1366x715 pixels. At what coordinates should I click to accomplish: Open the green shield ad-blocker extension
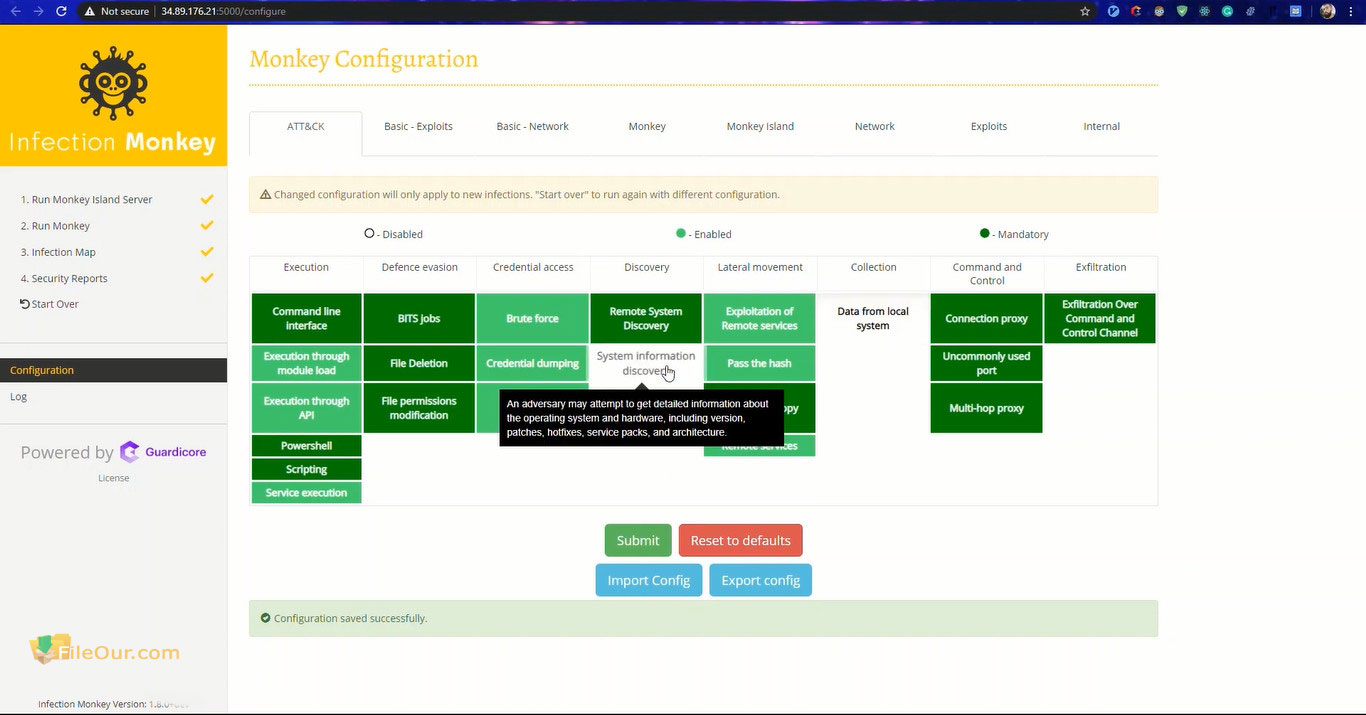coord(1182,11)
